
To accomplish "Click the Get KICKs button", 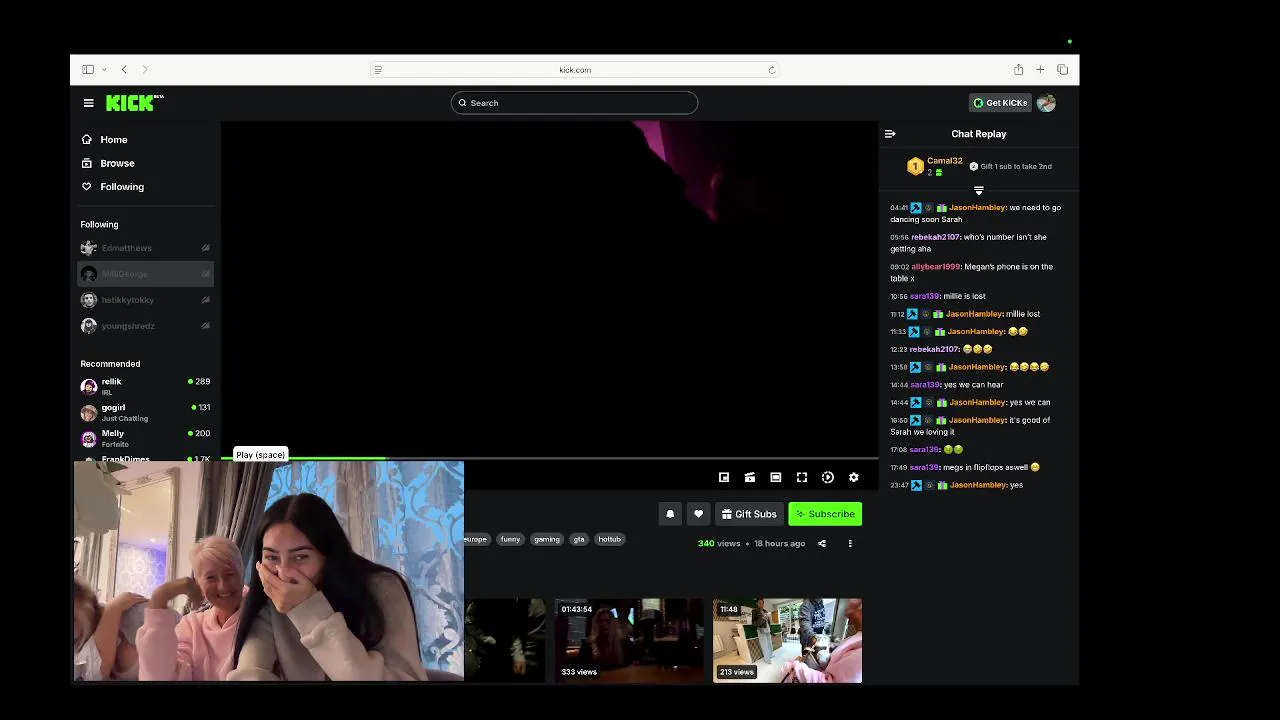I will pyautogui.click(x=1000, y=103).
